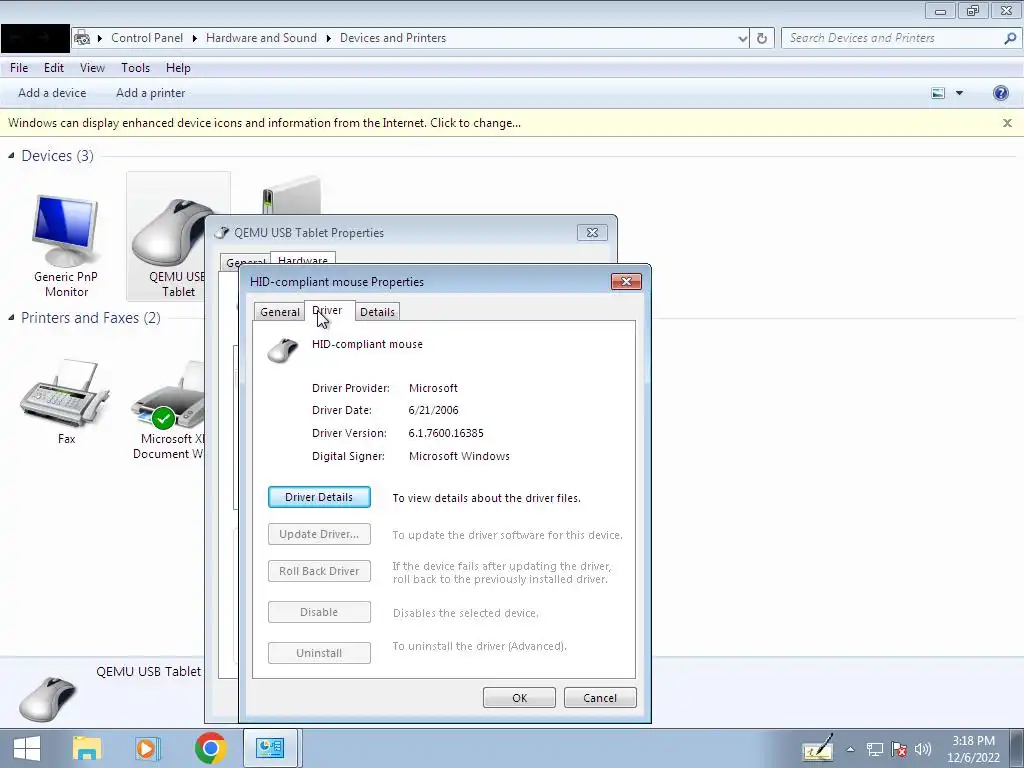Click the taskbar clock showing 3:18 PM

click(973, 749)
